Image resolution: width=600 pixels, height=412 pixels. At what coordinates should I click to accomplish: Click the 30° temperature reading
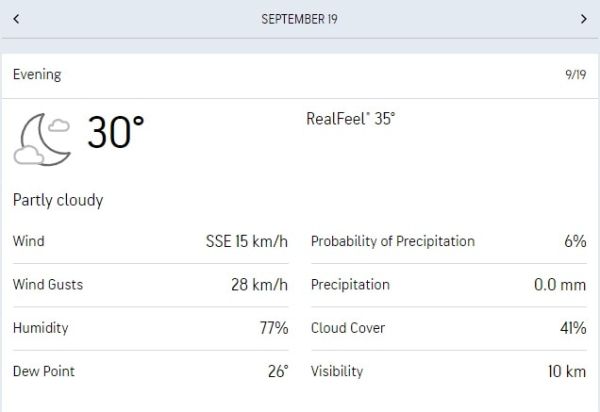pyautogui.click(x=115, y=134)
